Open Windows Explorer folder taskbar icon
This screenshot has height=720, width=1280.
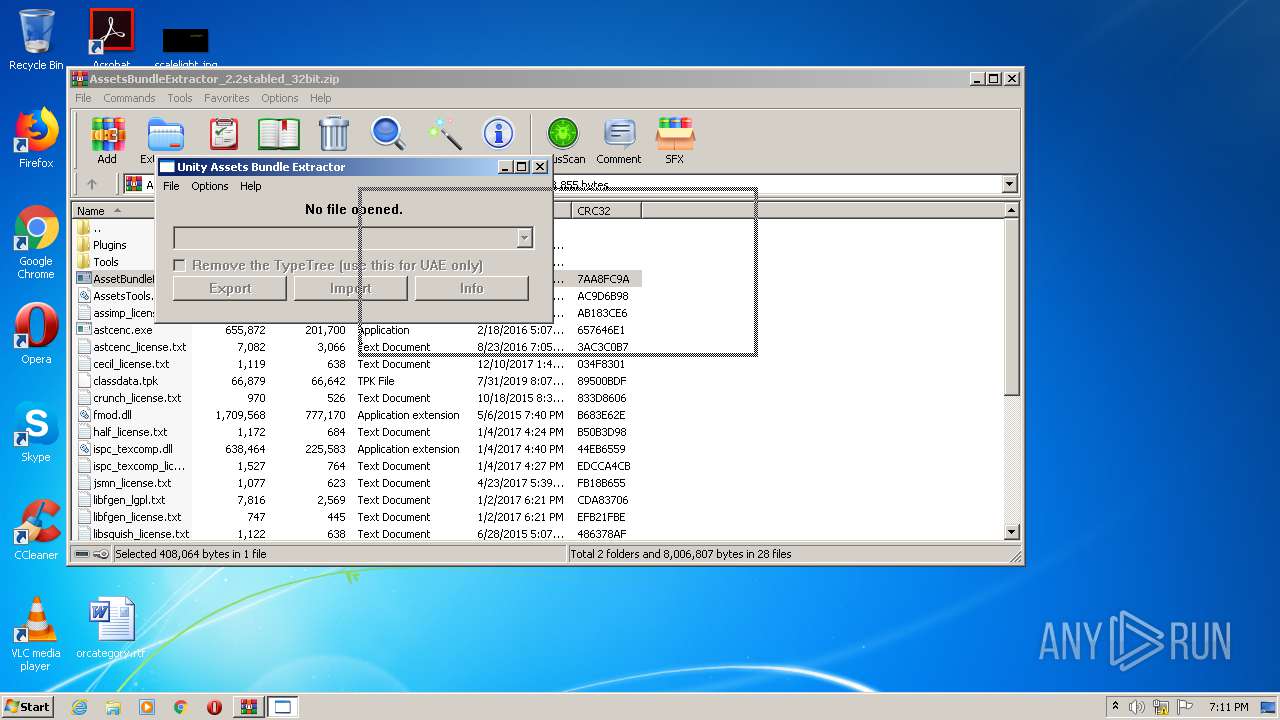pos(113,707)
